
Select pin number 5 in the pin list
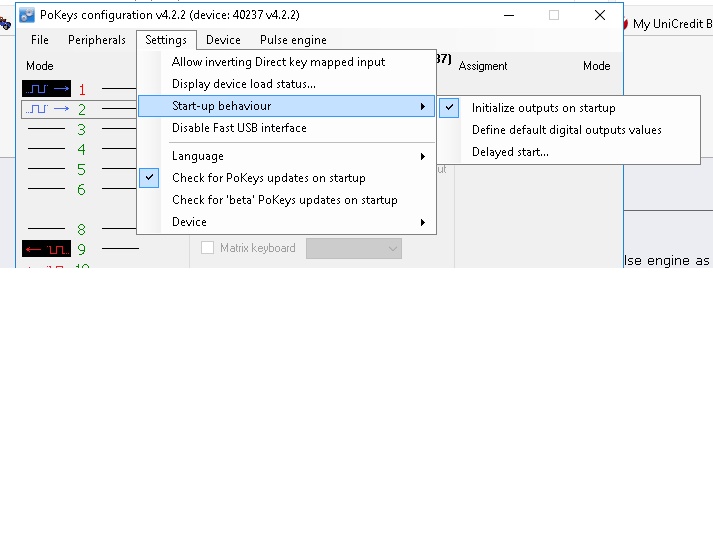coord(81,169)
